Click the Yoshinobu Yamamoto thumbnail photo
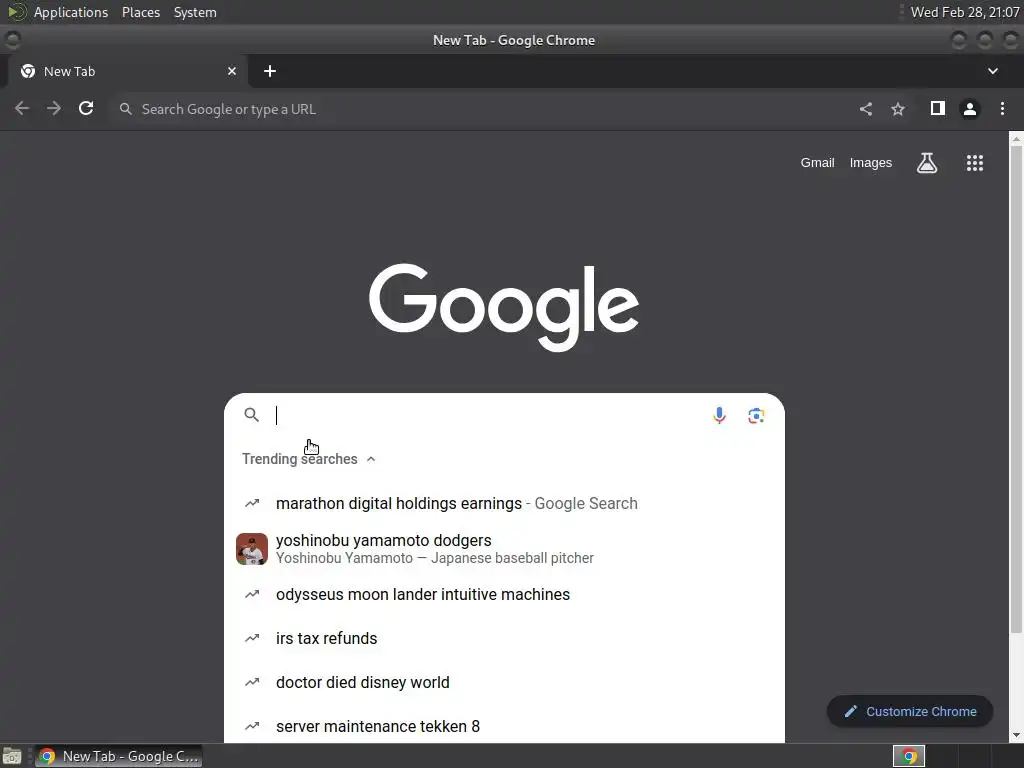The width and height of the screenshot is (1024, 768). click(x=251, y=549)
